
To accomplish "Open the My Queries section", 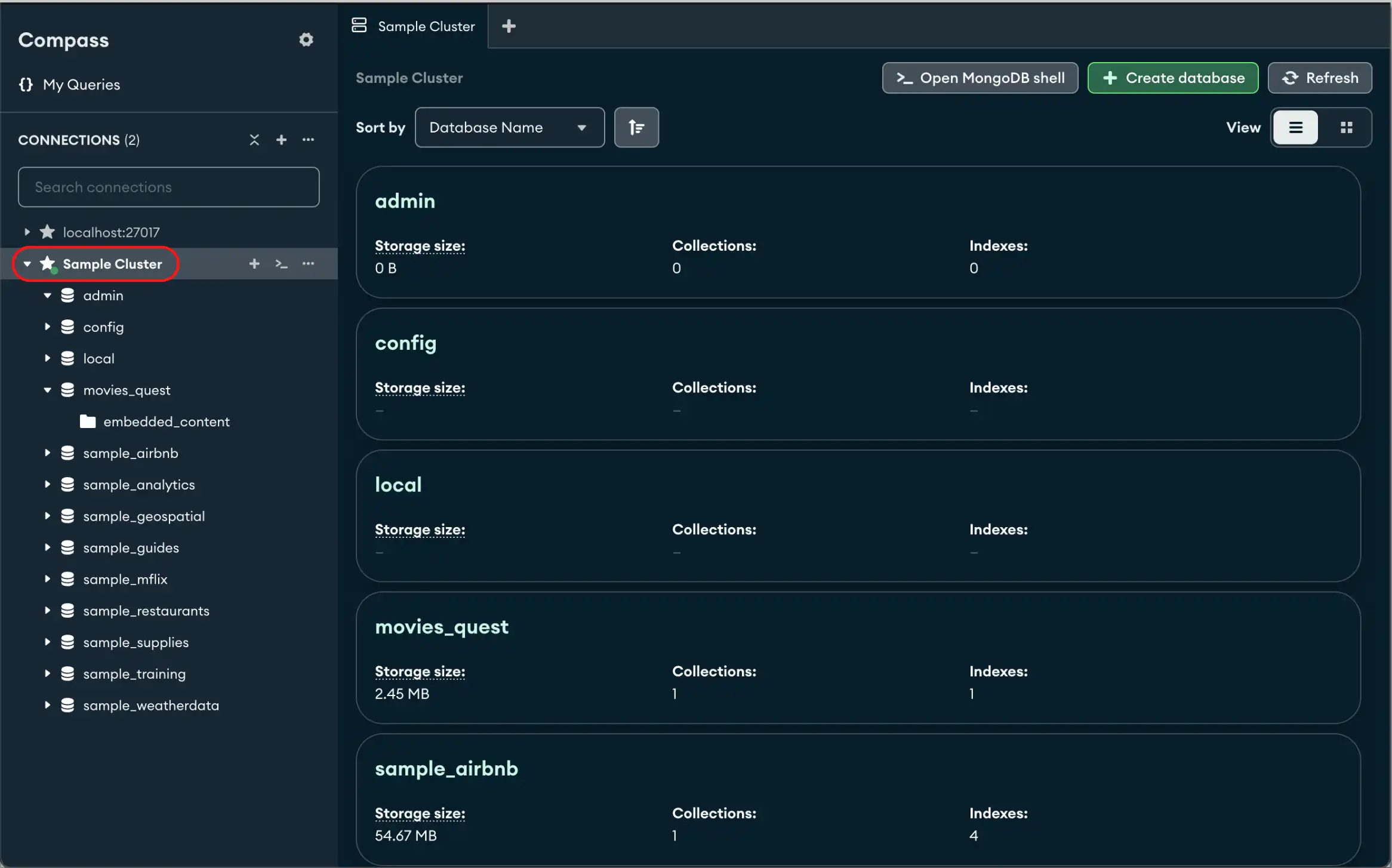I will [82, 84].
